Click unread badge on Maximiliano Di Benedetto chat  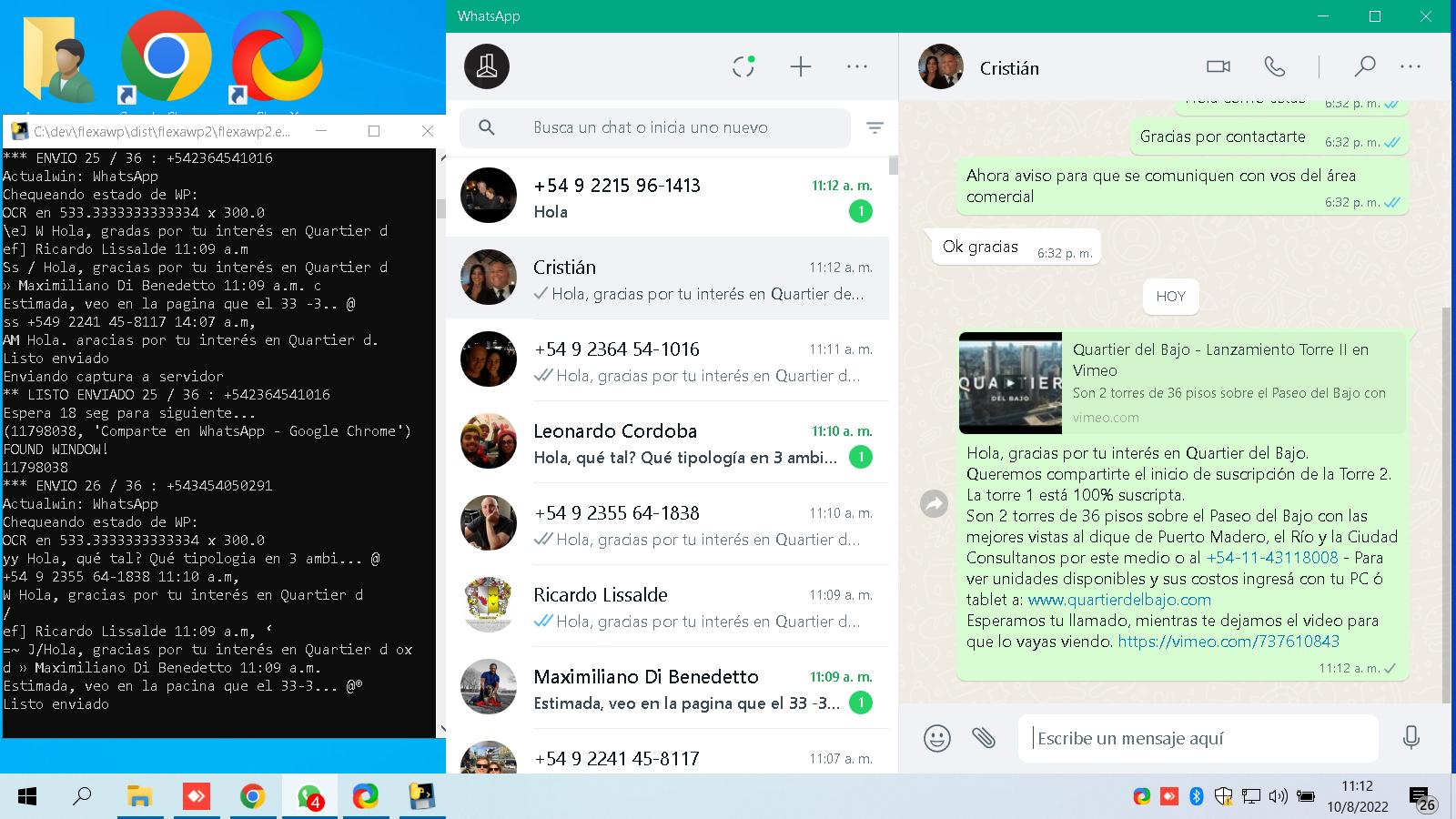point(860,703)
